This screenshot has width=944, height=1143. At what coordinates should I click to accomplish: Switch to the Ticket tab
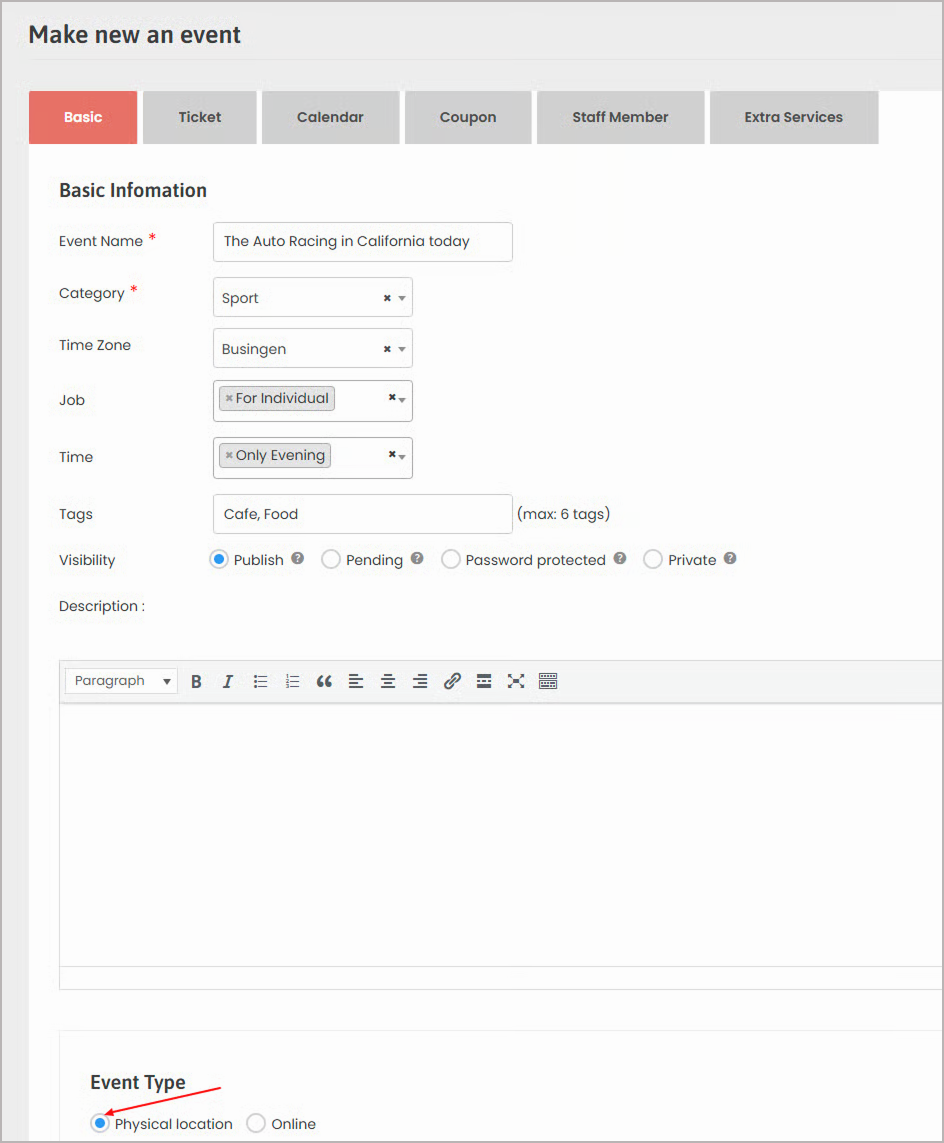[200, 117]
